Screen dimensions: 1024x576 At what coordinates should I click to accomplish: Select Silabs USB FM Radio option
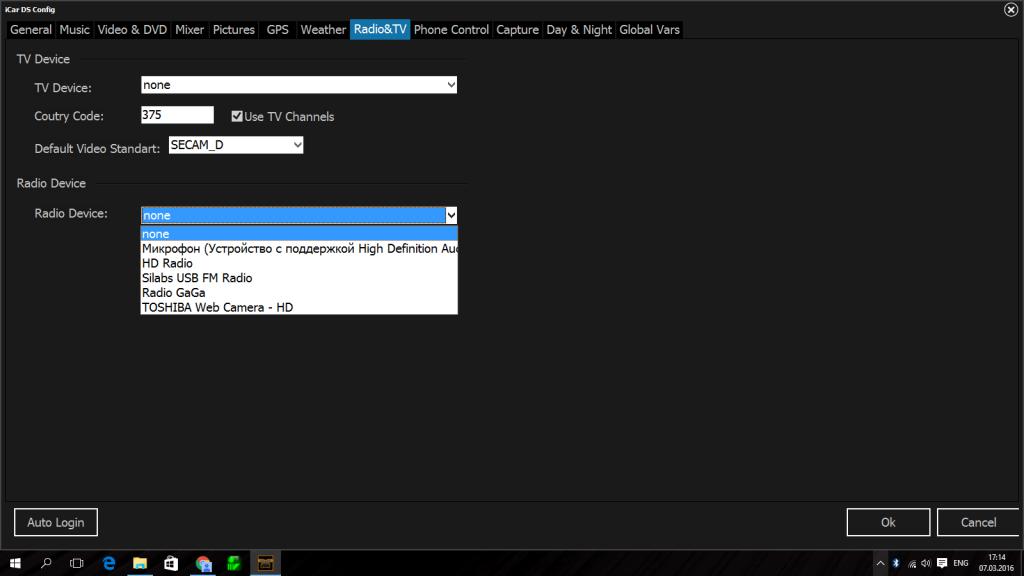197,278
